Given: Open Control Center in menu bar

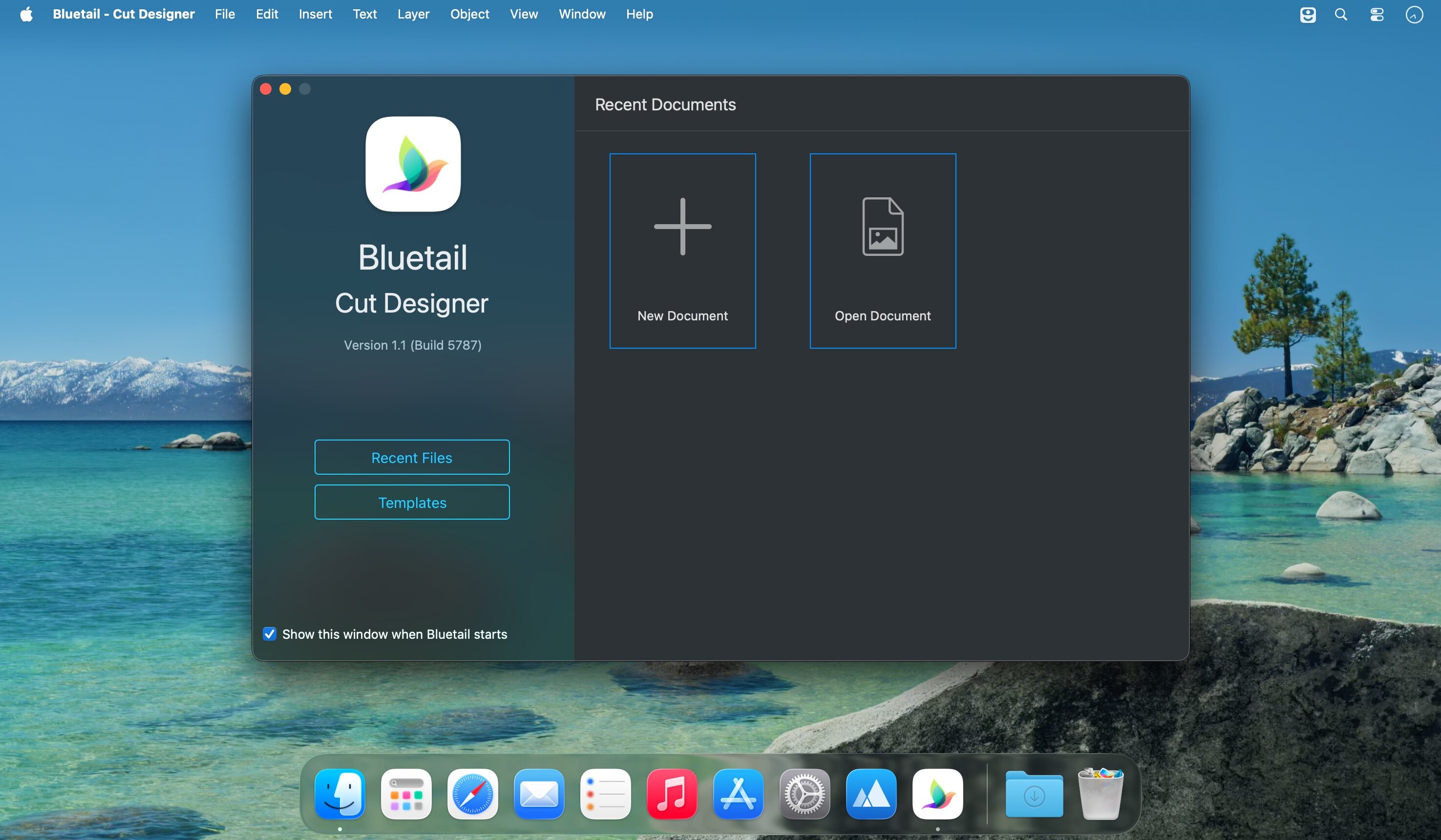Looking at the screenshot, I should (1377, 14).
